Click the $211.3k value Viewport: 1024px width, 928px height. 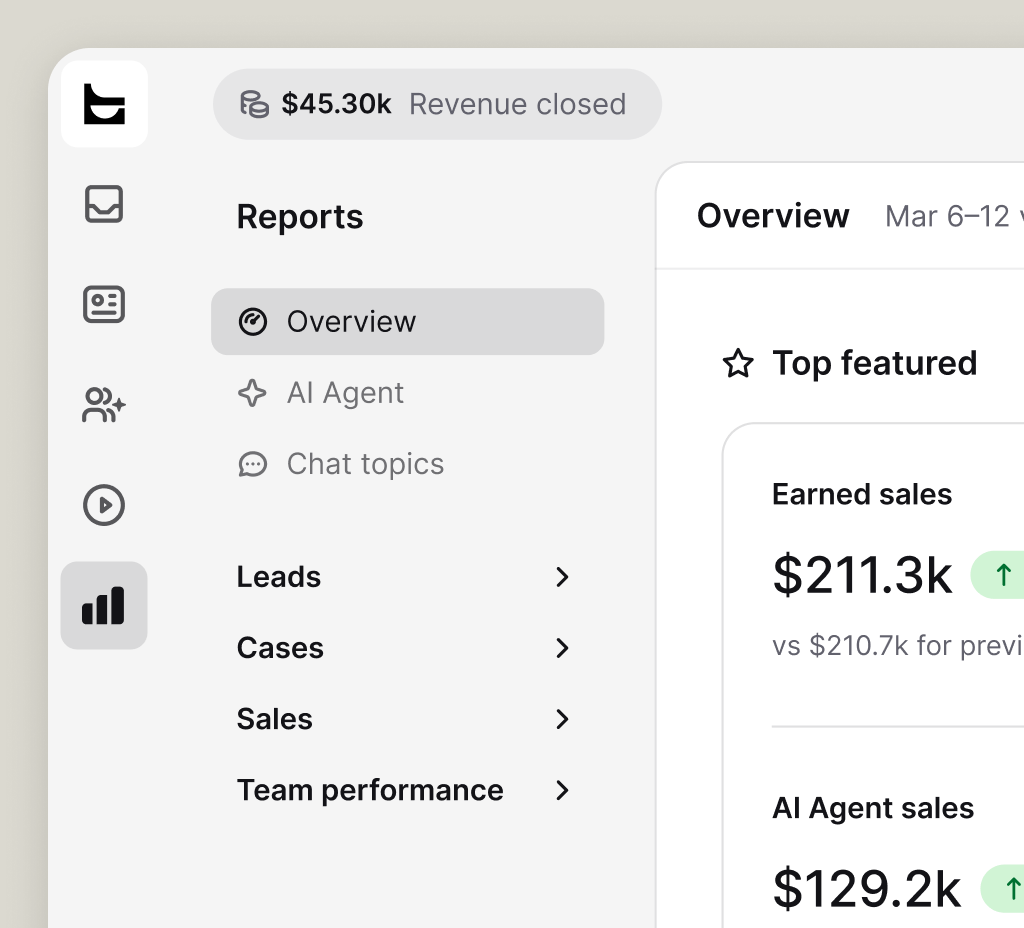(862, 575)
